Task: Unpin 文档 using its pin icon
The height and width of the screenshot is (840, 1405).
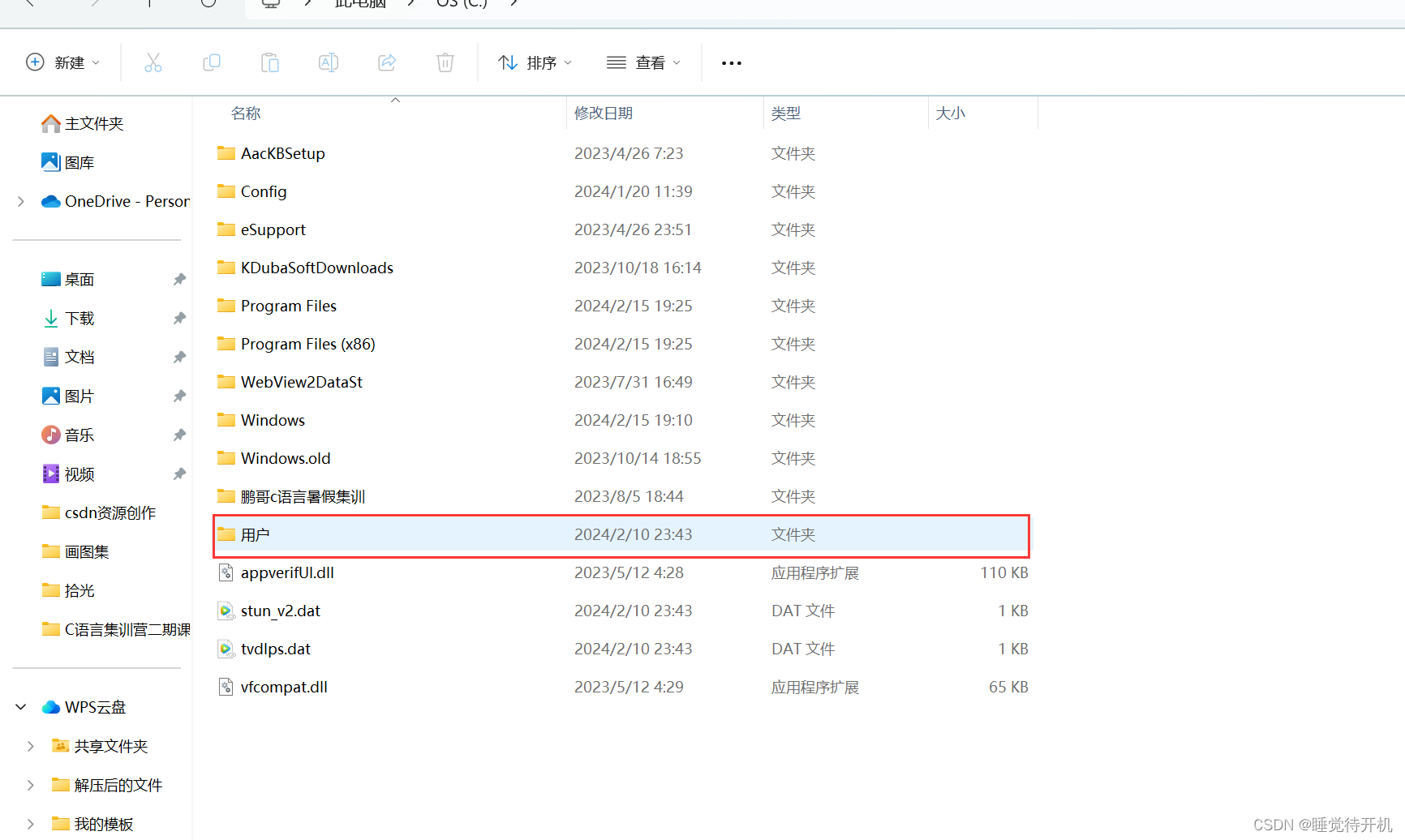Action: (179, 357)
